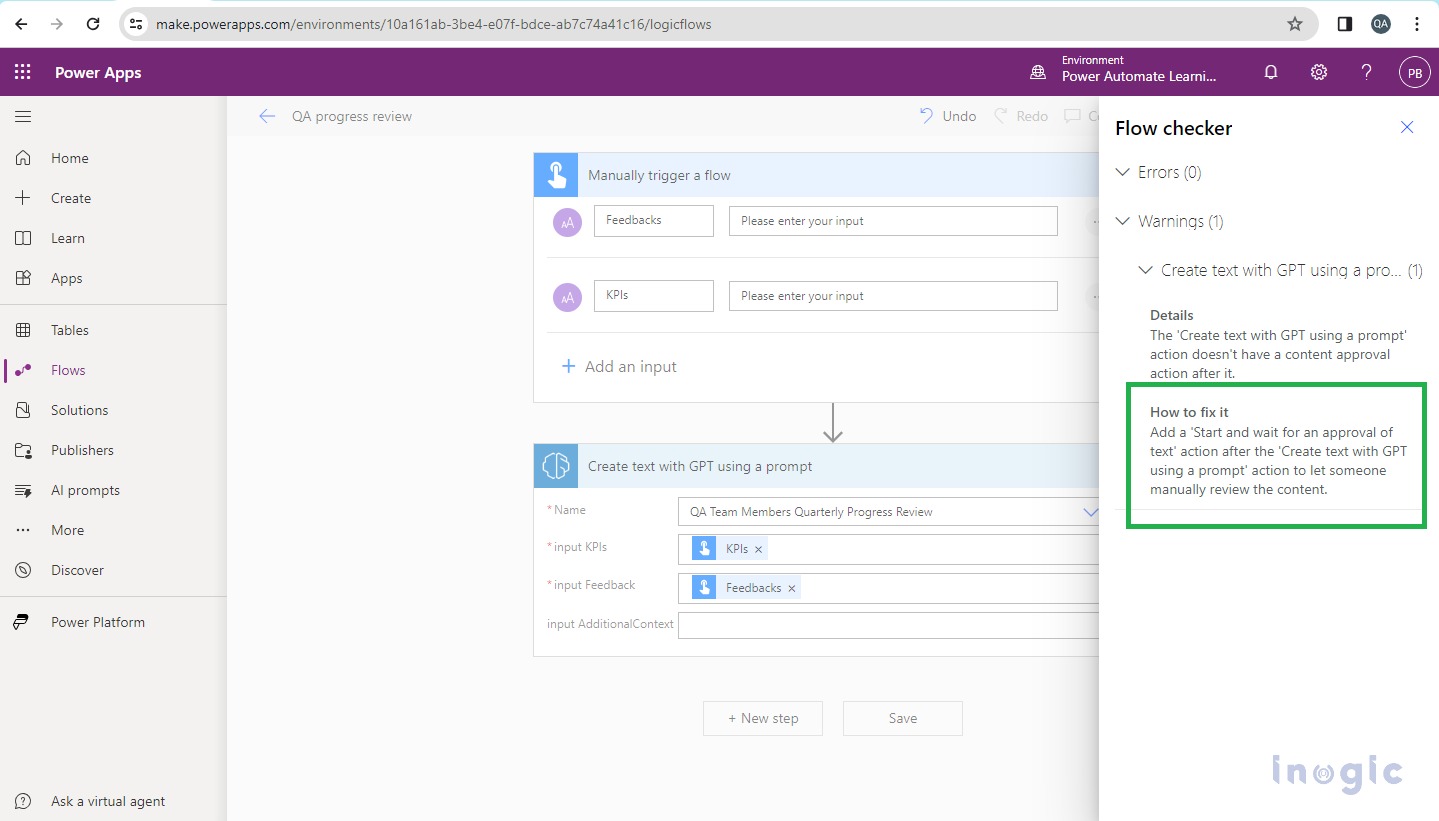
Task: Click the browser forward button
Action: 57,24
